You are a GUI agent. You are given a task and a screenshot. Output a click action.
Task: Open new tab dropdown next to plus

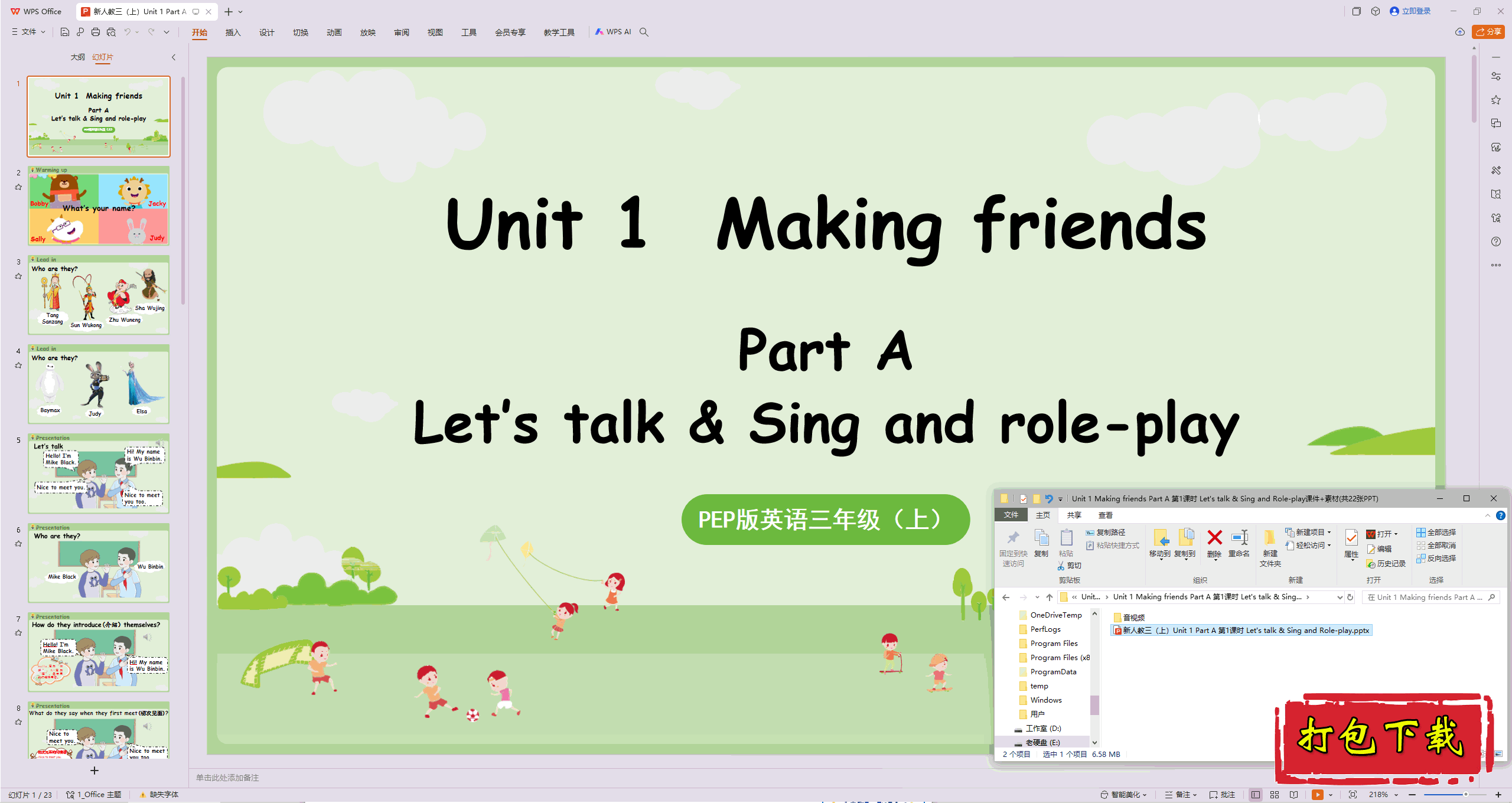point(241,12)
